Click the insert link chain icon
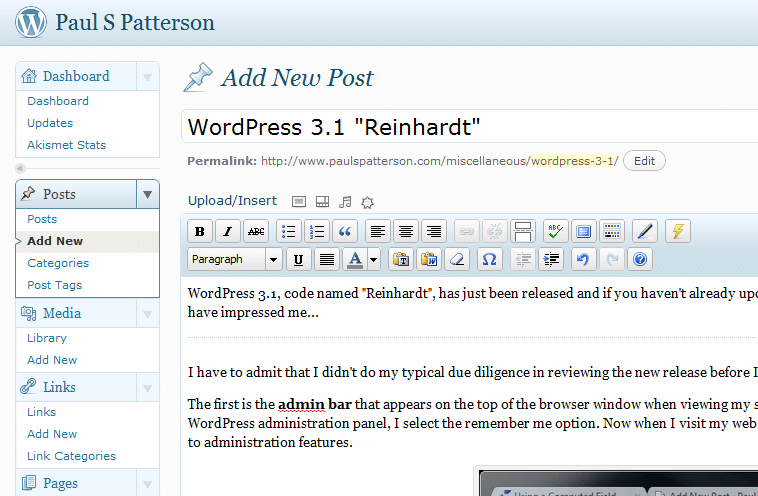The image size is (758, 496). [466, 232]
